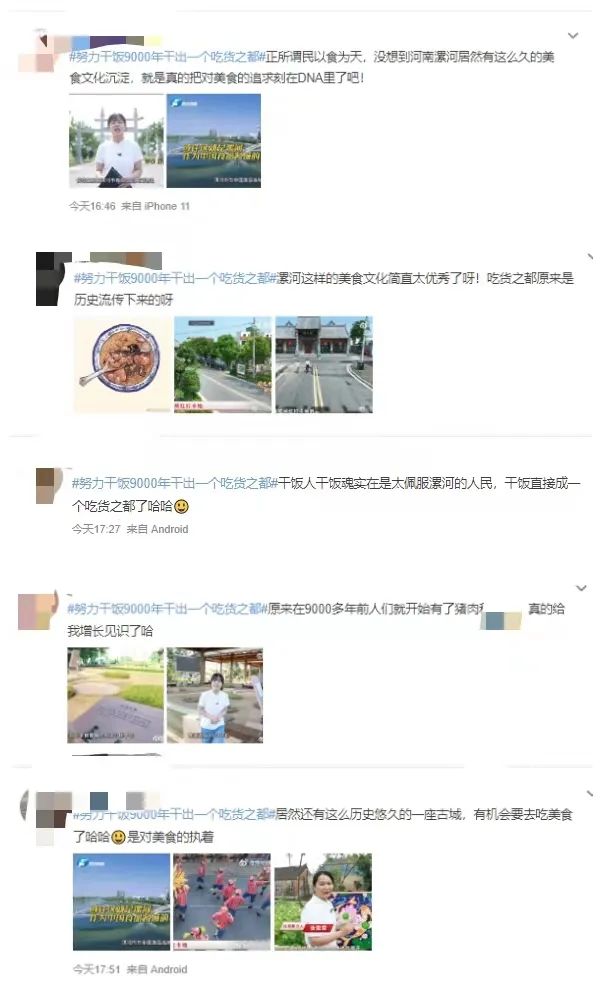Image resolution: width=603 pixels, height=998 pixels.
Task: View the woman holding painting thumbnail
Action: (323, 902)
